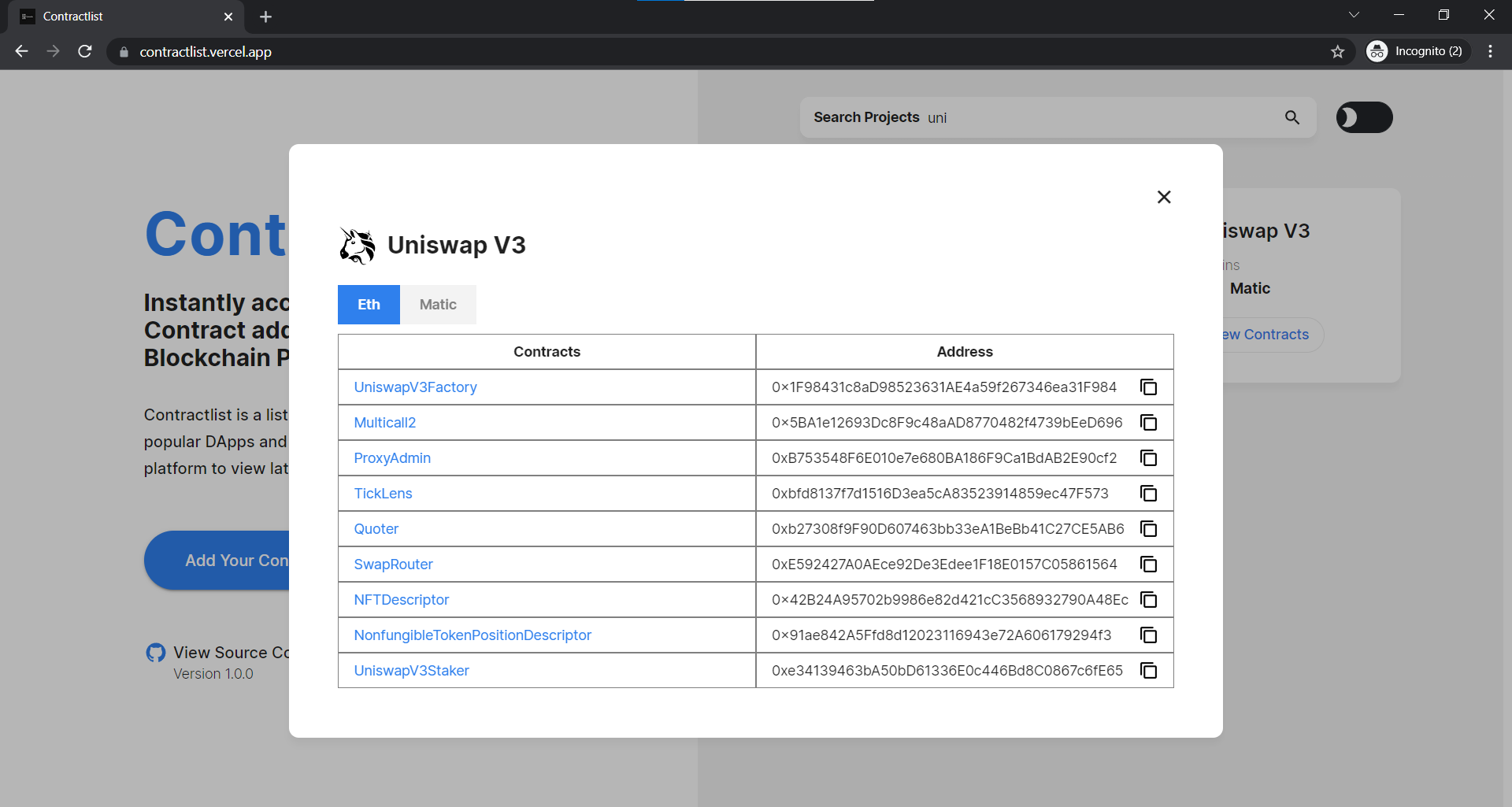This screenshot has height=807, width=1512.
Task: Select the TickLens address 0xbfd8137f...
Action: click(x=939, y=494)
